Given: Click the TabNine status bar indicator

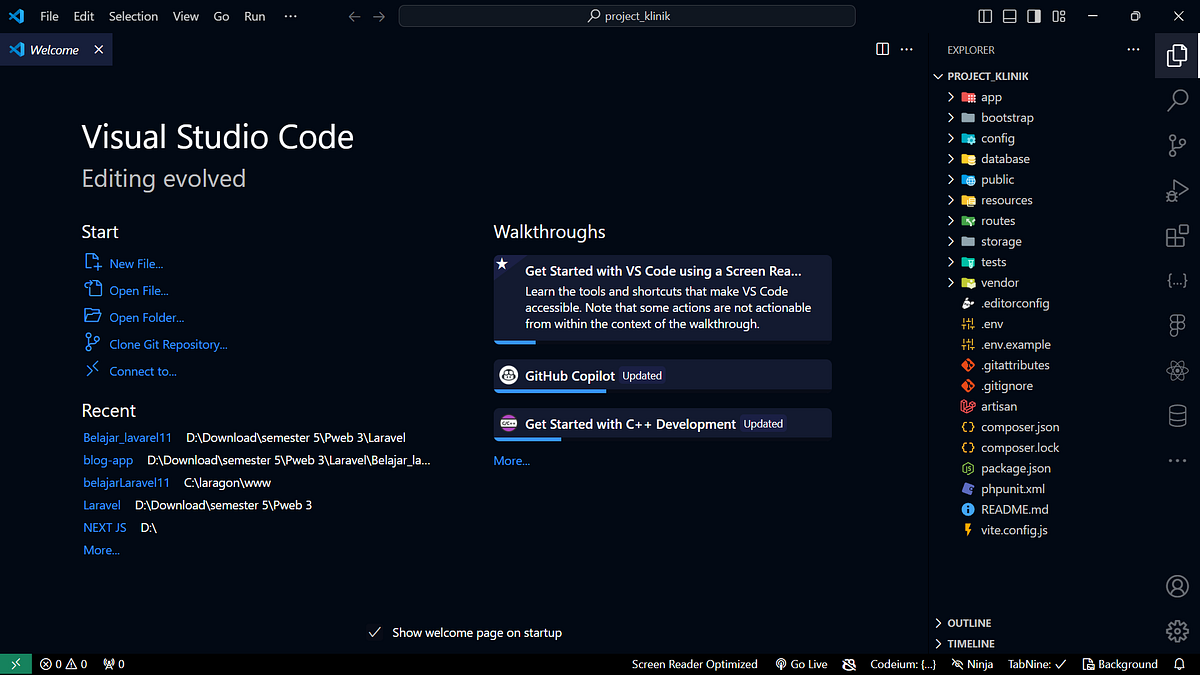Looking at the screenshot, I should 1035,663.
